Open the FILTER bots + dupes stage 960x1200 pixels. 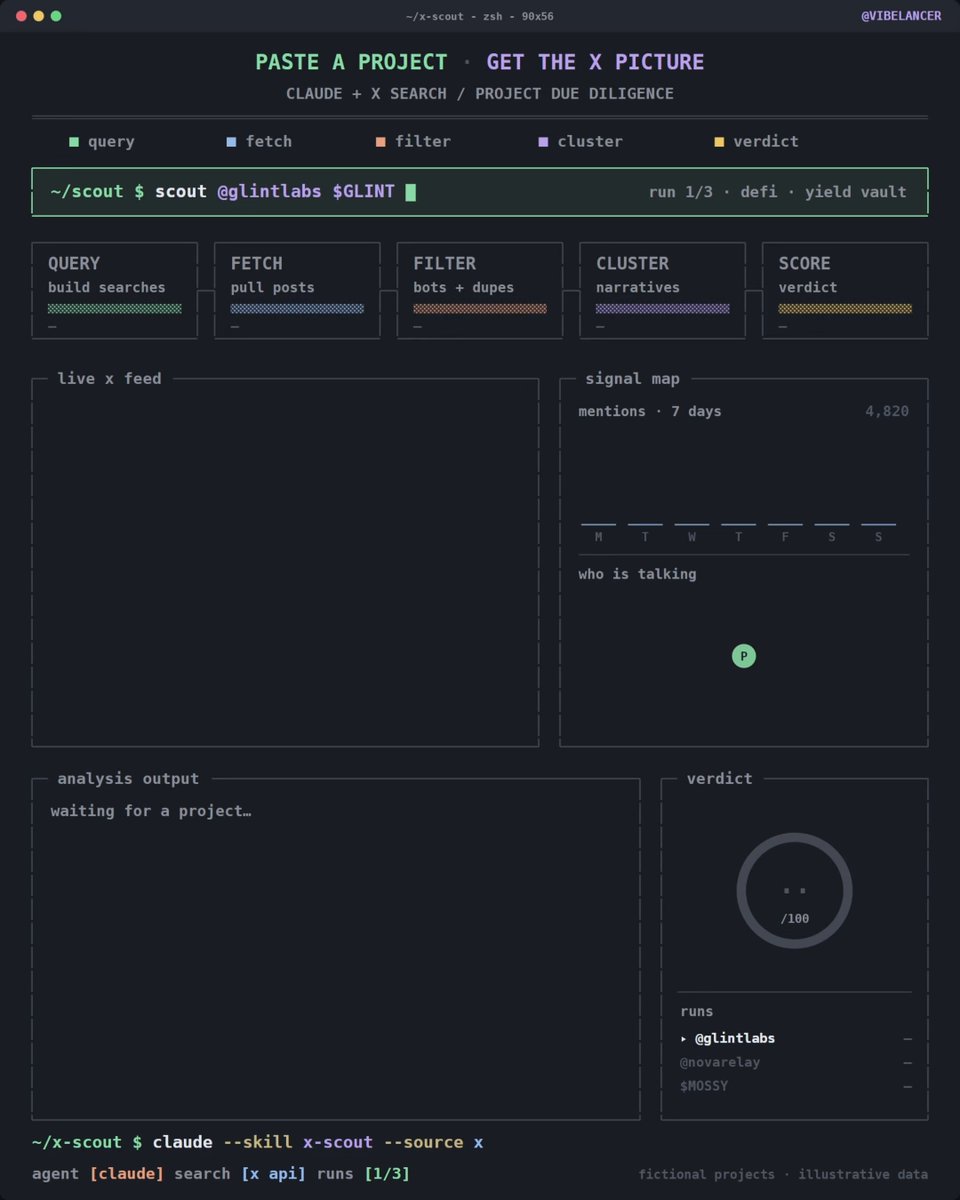coord(480,291)
